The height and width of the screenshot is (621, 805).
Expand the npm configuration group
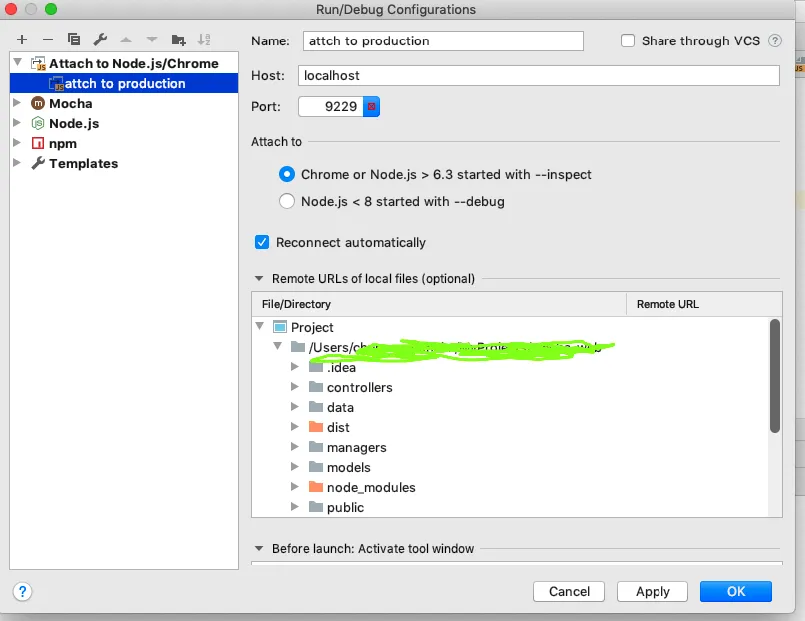[17, 143]
